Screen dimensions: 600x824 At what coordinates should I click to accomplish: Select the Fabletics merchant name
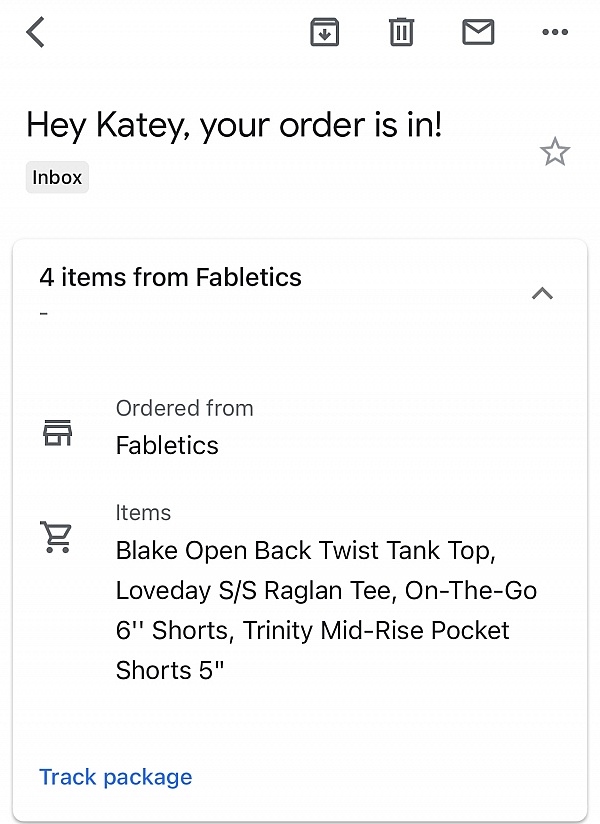(167, 446)
